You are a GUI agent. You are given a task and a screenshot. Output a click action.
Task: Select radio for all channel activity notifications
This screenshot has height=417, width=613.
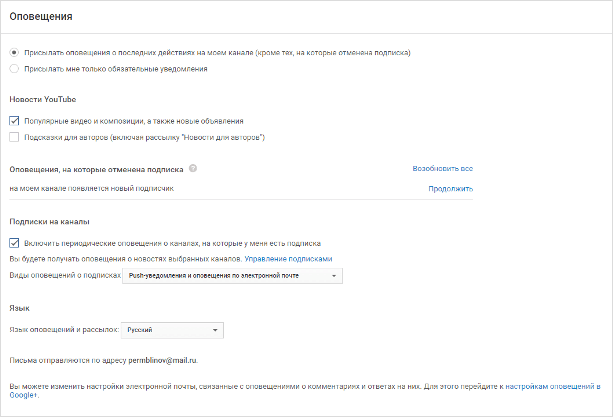point(14,52)
